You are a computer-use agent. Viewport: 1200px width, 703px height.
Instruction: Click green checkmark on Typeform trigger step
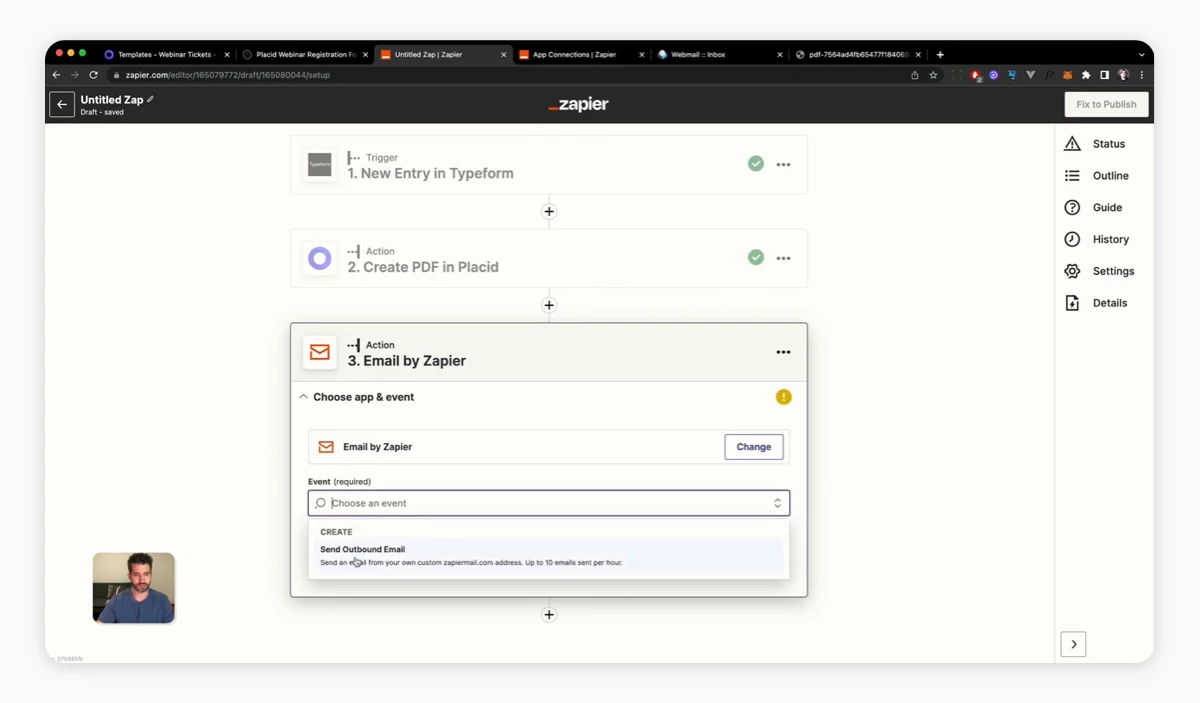(x=756, y=164)
